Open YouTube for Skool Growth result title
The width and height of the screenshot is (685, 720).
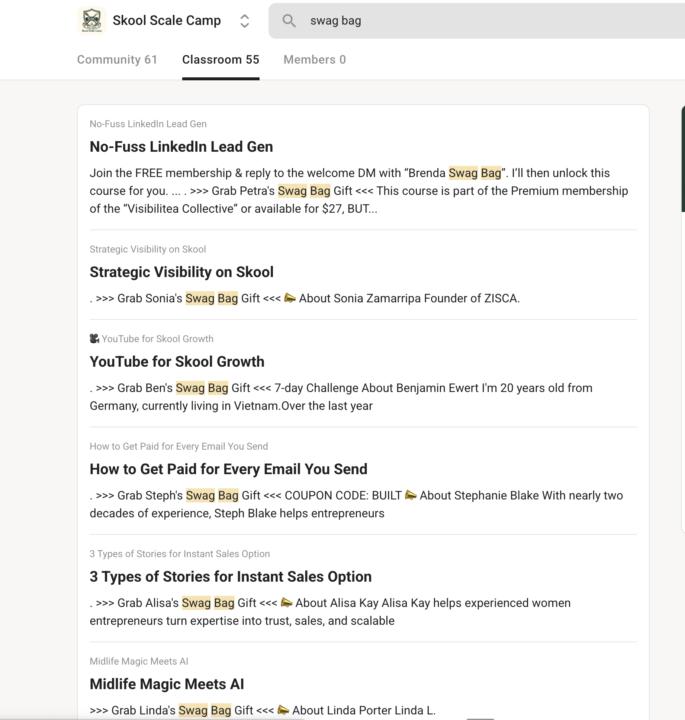click(x=177, y=361)
